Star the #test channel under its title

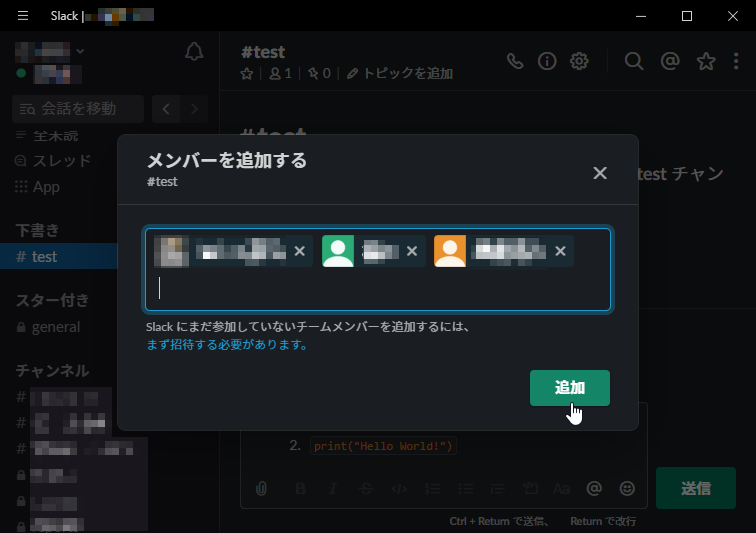247,73
